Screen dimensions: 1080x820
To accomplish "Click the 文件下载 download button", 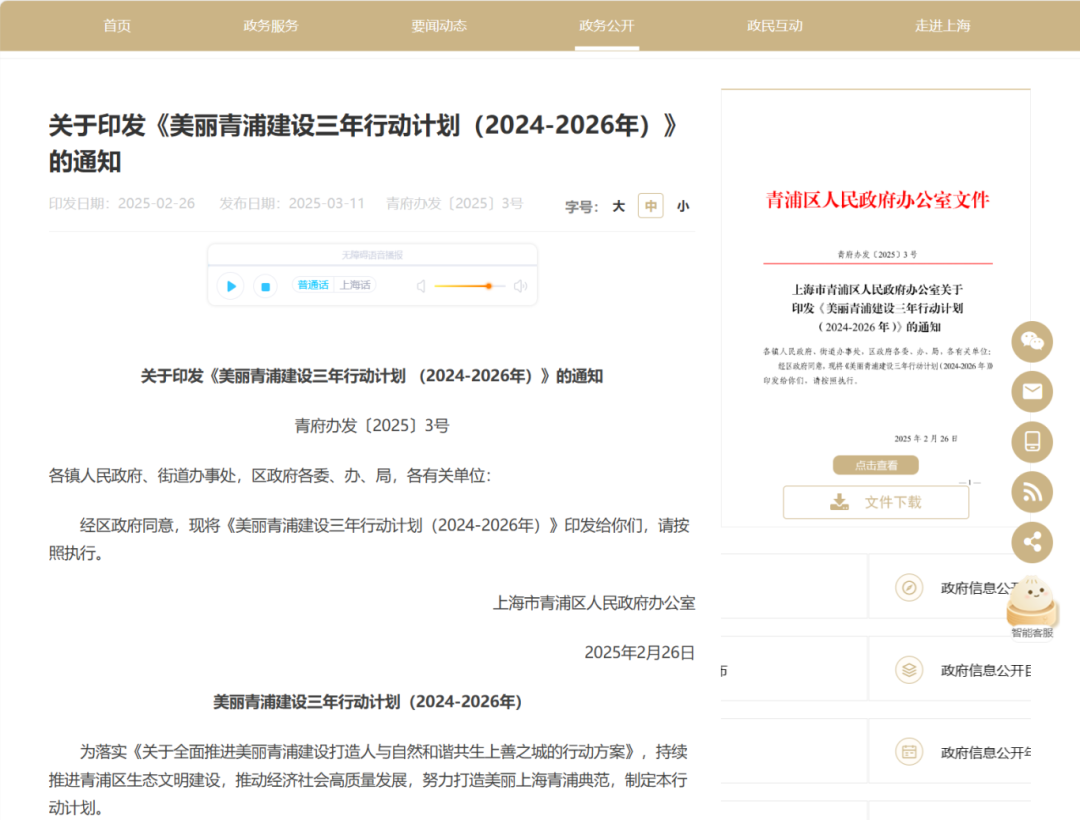I will [875, 501].
